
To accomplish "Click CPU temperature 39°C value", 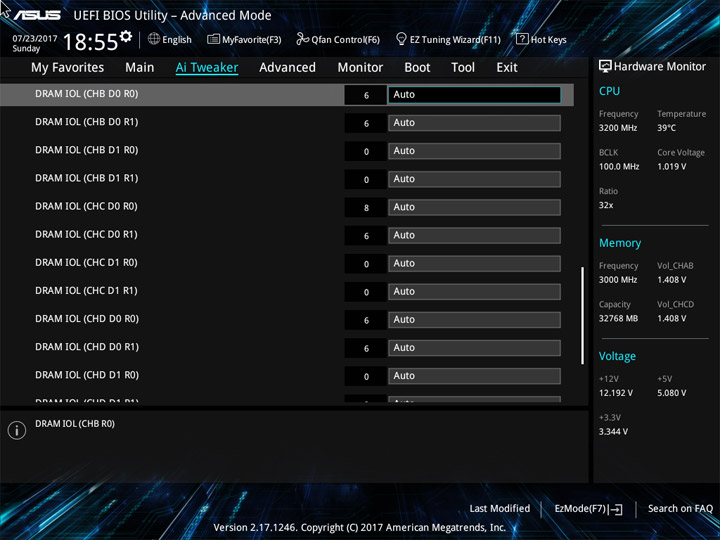I will coord(666,128).
